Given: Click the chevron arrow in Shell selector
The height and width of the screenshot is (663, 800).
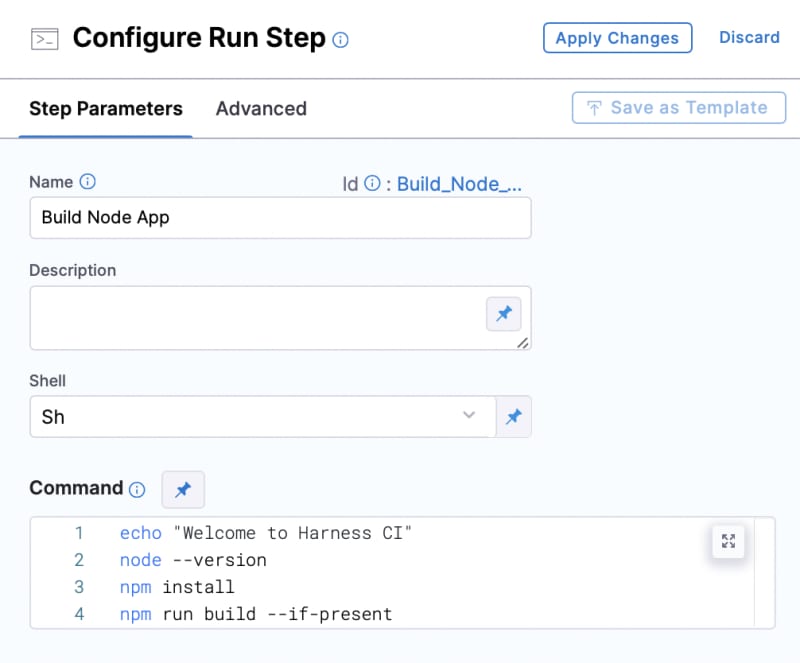Looking at the screenshot, I should [469, 414].
